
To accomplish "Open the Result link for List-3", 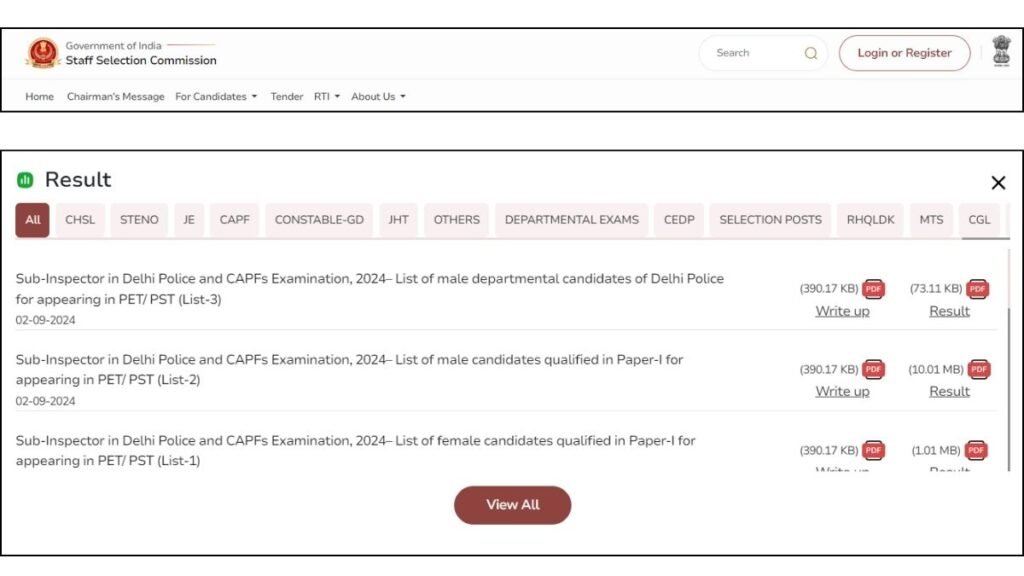I will point(948,311).
